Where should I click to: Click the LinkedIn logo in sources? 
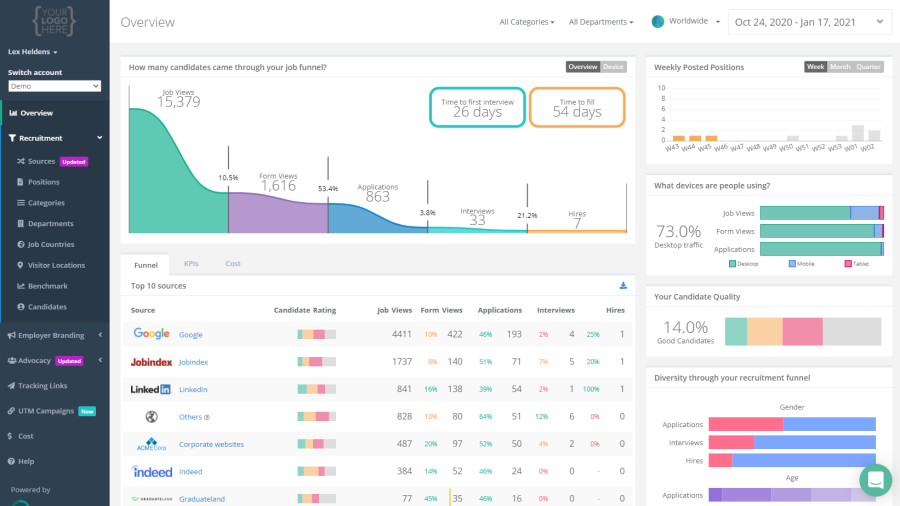[x=150, y=389]
